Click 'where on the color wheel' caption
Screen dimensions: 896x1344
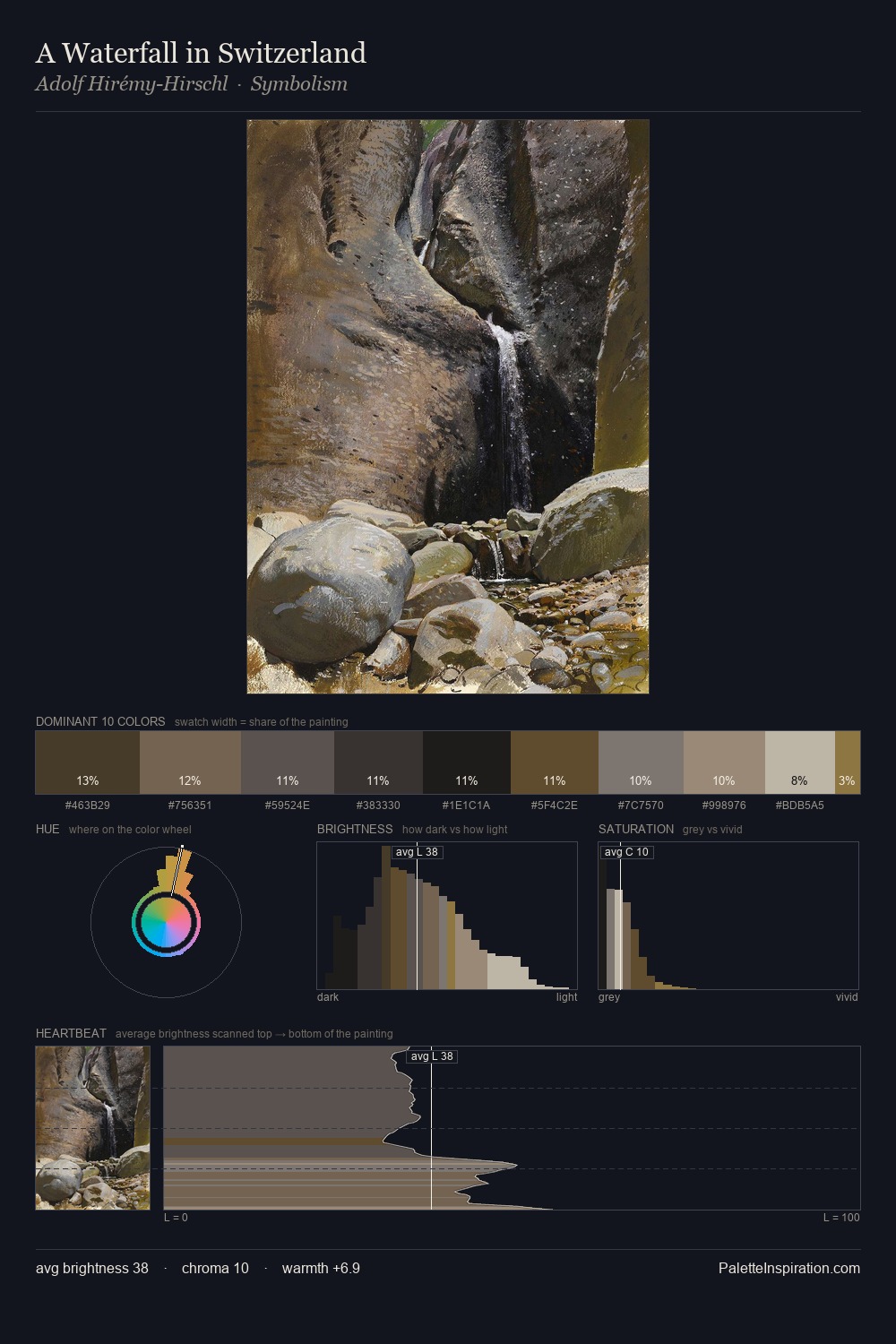tap(130, 829)
